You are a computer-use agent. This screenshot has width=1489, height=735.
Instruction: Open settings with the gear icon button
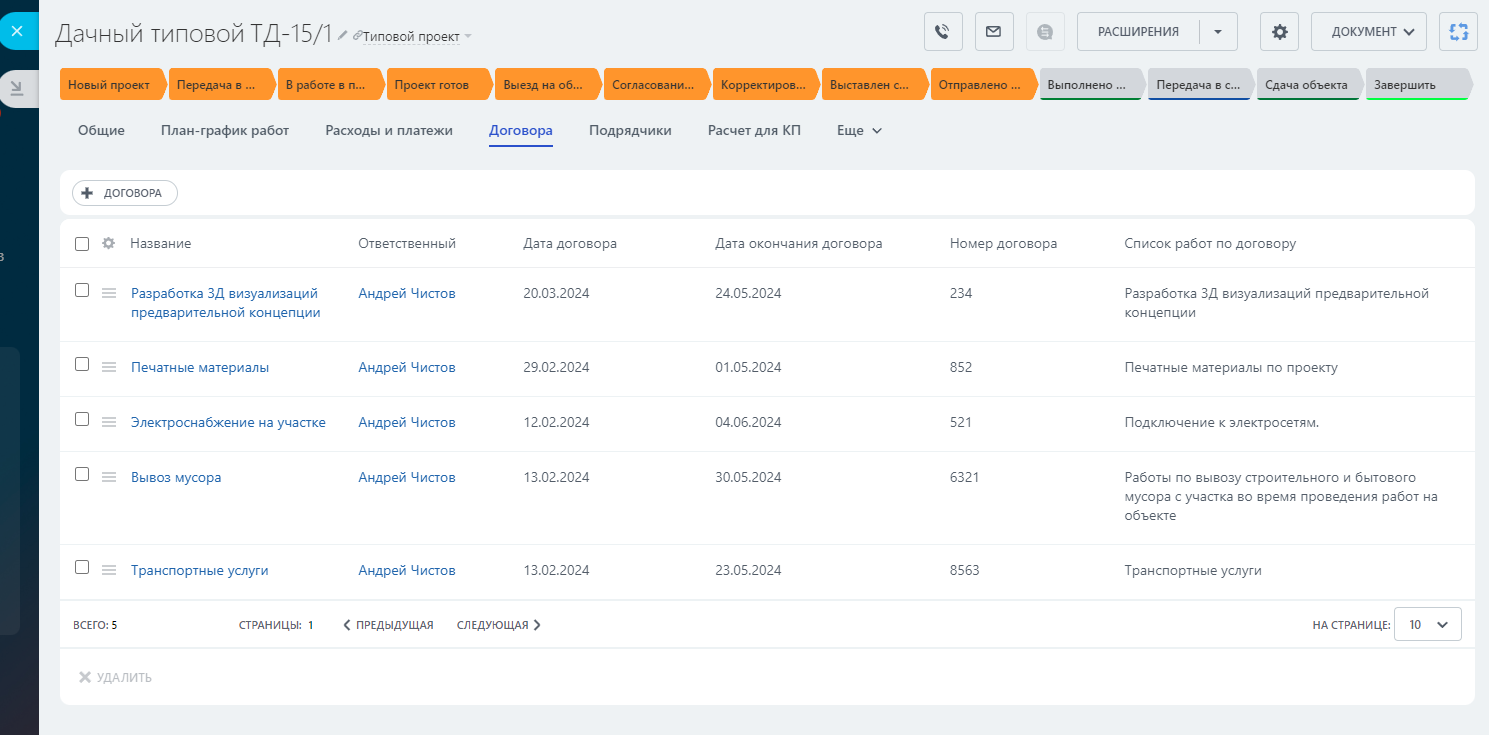coord(1279,31)
